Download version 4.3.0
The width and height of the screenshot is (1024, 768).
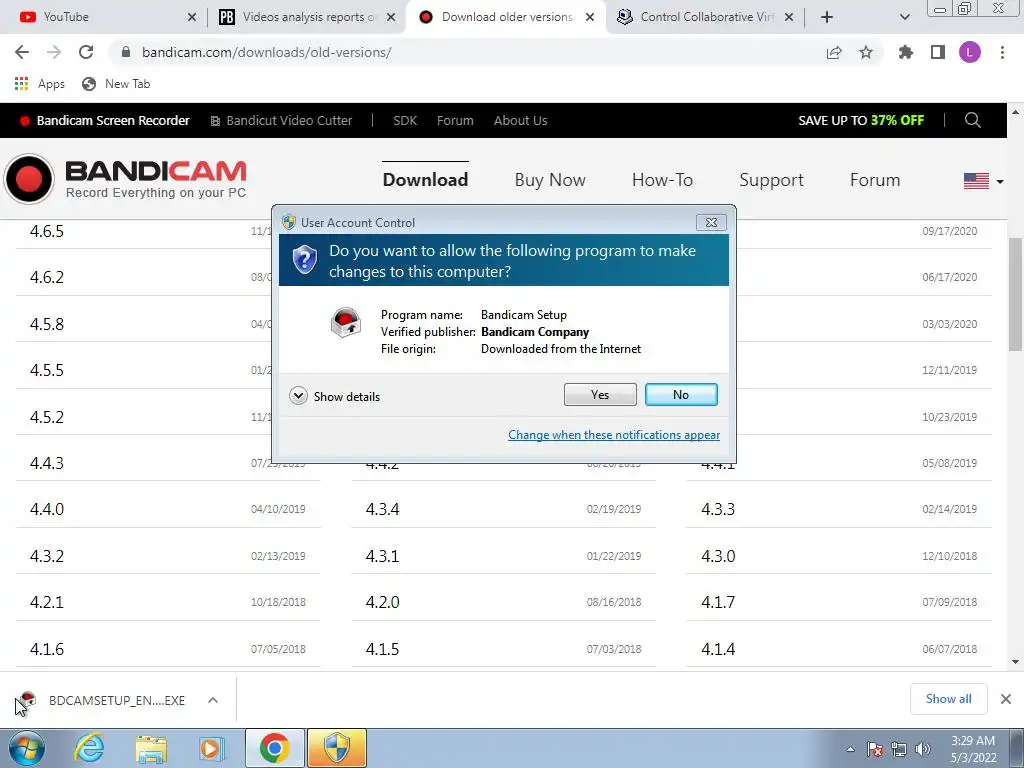pyautogui.click(x=718, y=556)
